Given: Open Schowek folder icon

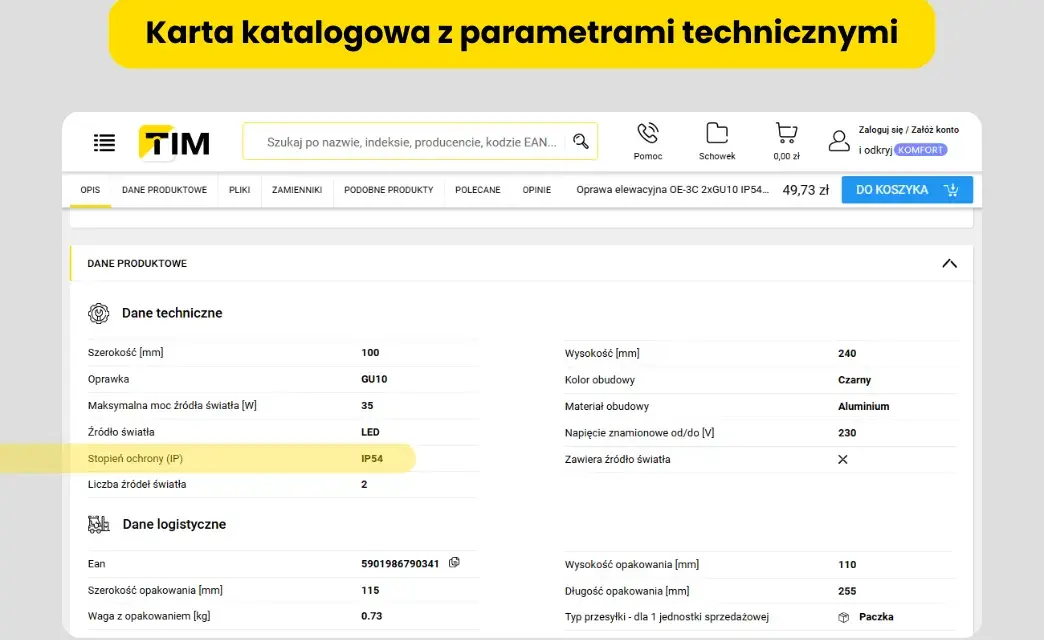Looking at the screenshot, I should click(717, 133).
